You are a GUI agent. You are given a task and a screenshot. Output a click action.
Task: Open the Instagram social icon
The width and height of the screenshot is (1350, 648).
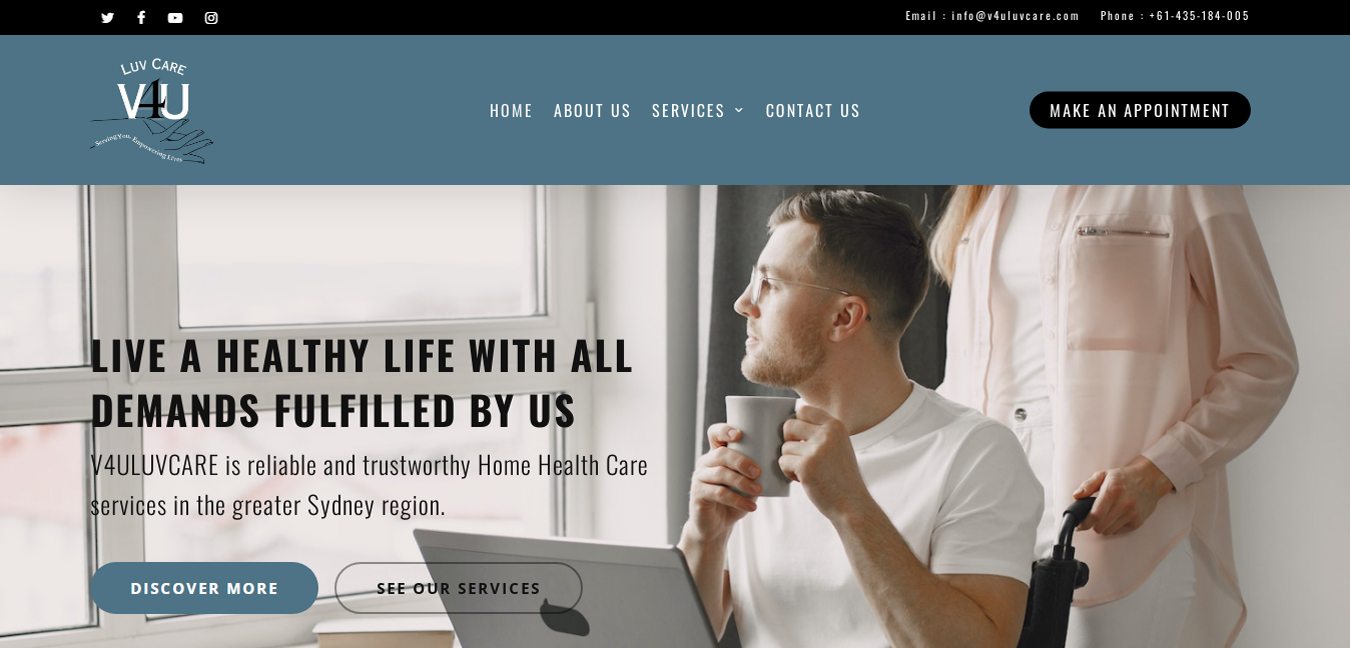(x=211, y=18)
